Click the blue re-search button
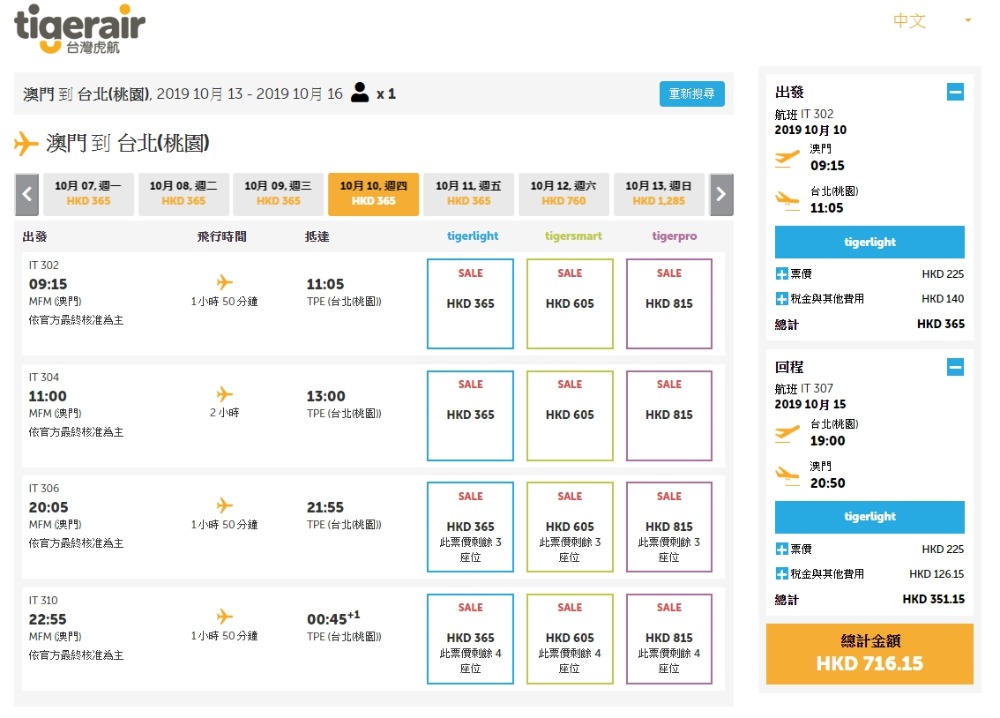Screen dimensions: 1000x718 click(x=692, y=94)
